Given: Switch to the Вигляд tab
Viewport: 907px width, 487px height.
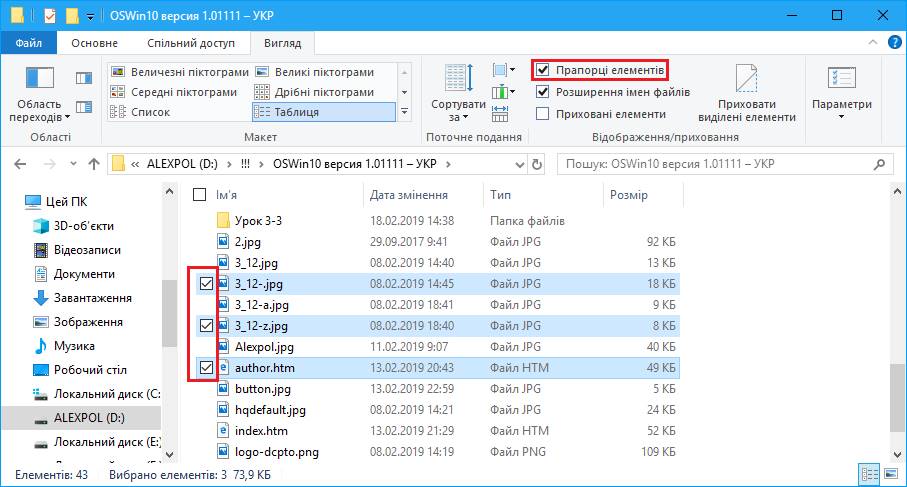Looking at the screenshot, I should click(x=282, y=43).
